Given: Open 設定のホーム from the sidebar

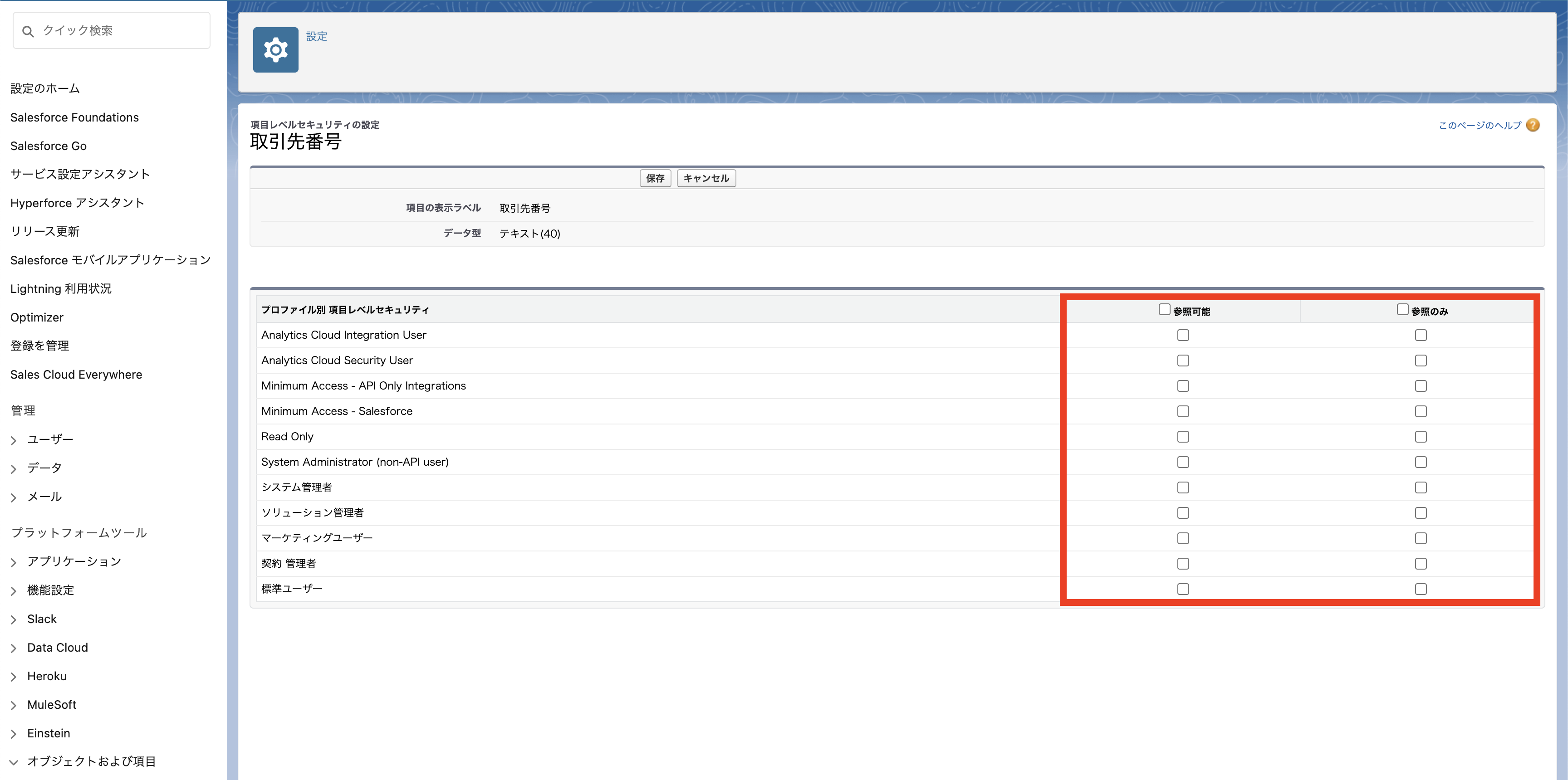Looking at the screenshot, I should 45,88.
